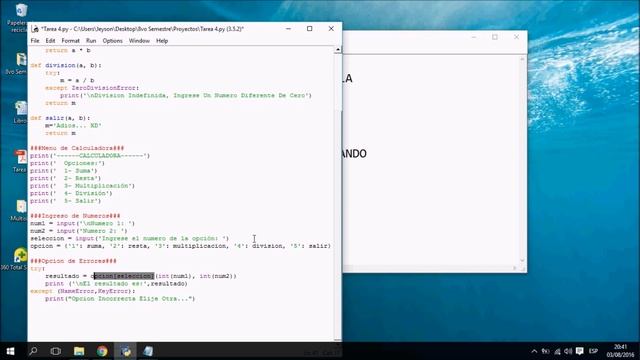Select the Tarea PDF desktop icon
Screen dimensions: 640x360
(x=20, y=161)
